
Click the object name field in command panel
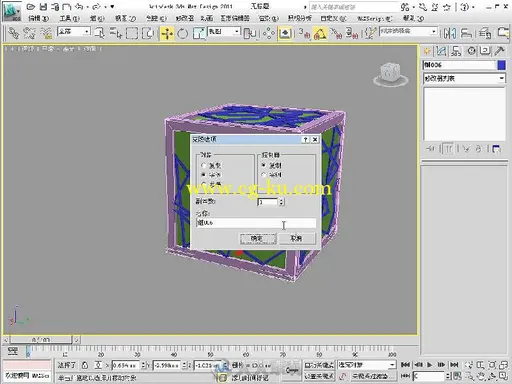point(459,65)
